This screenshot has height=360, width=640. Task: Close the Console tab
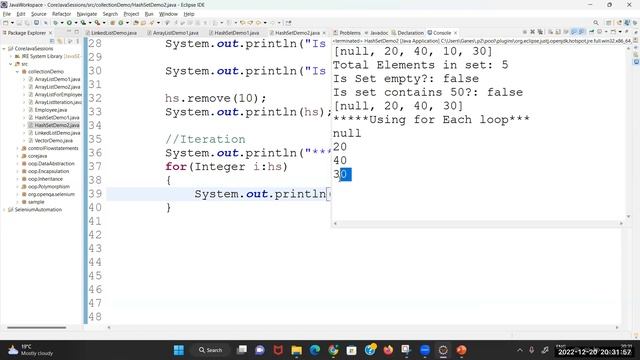456,33
